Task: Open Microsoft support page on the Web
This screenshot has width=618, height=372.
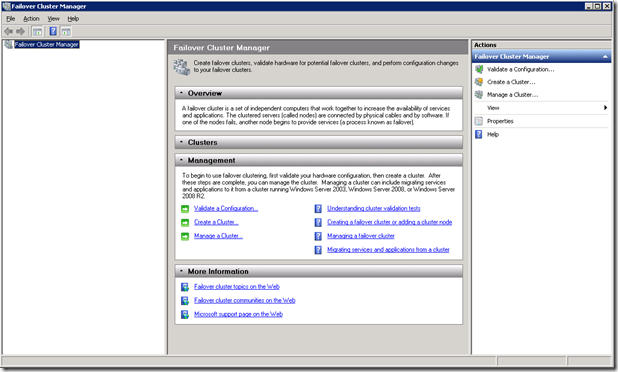Action: pyautogui.click(x=238, y=314)
